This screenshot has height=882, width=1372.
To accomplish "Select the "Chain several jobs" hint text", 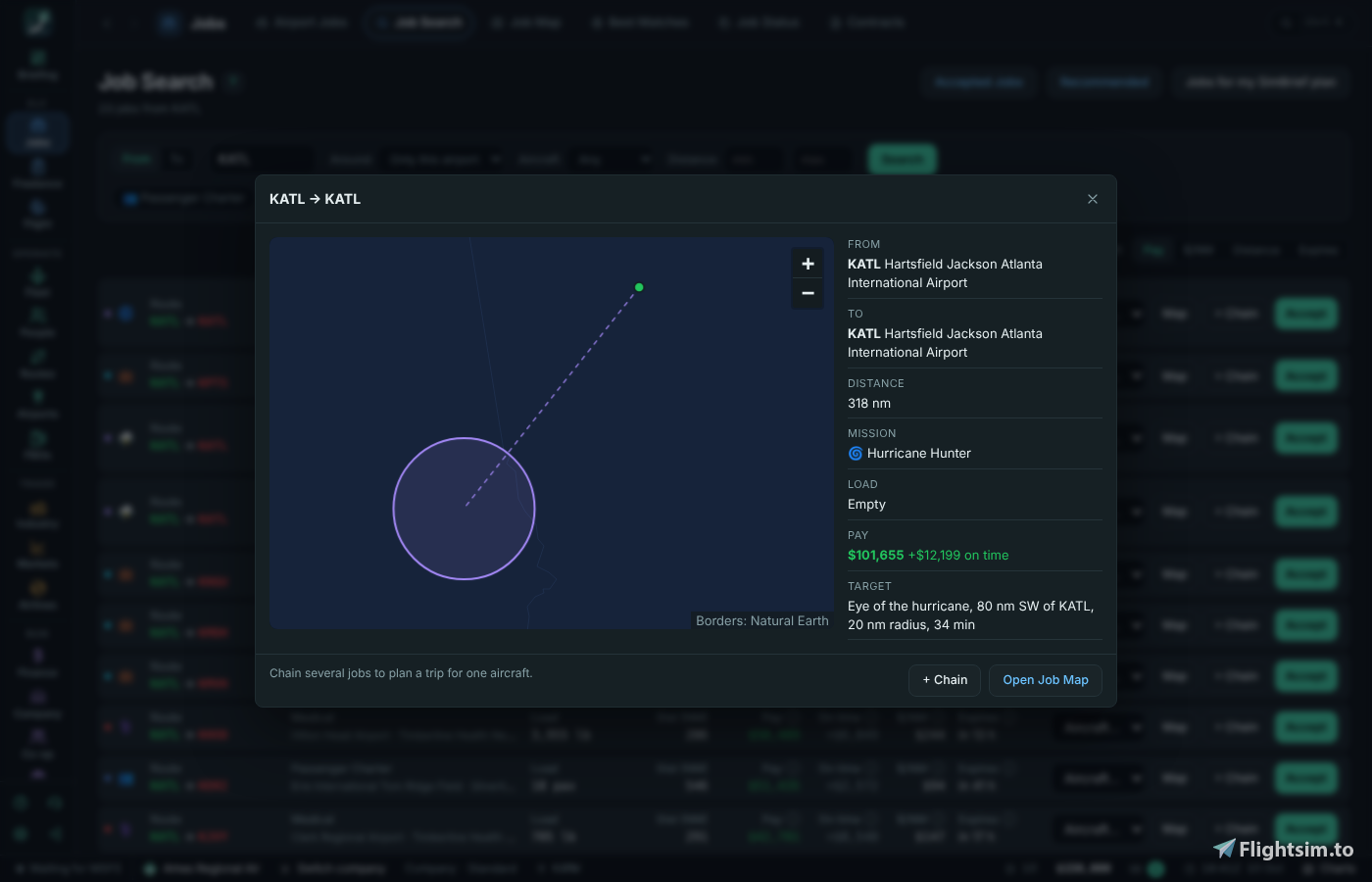I will coord(401,673).
